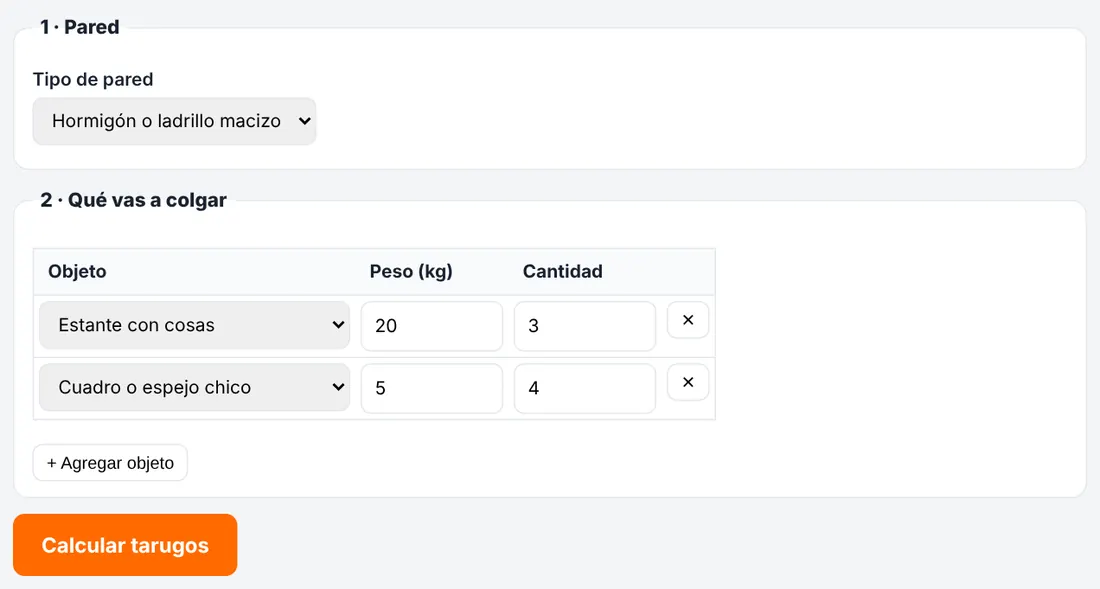1100x589 pixels.
Task: Click the Calcular tarugos button
Action: click(x=125, y=545)
